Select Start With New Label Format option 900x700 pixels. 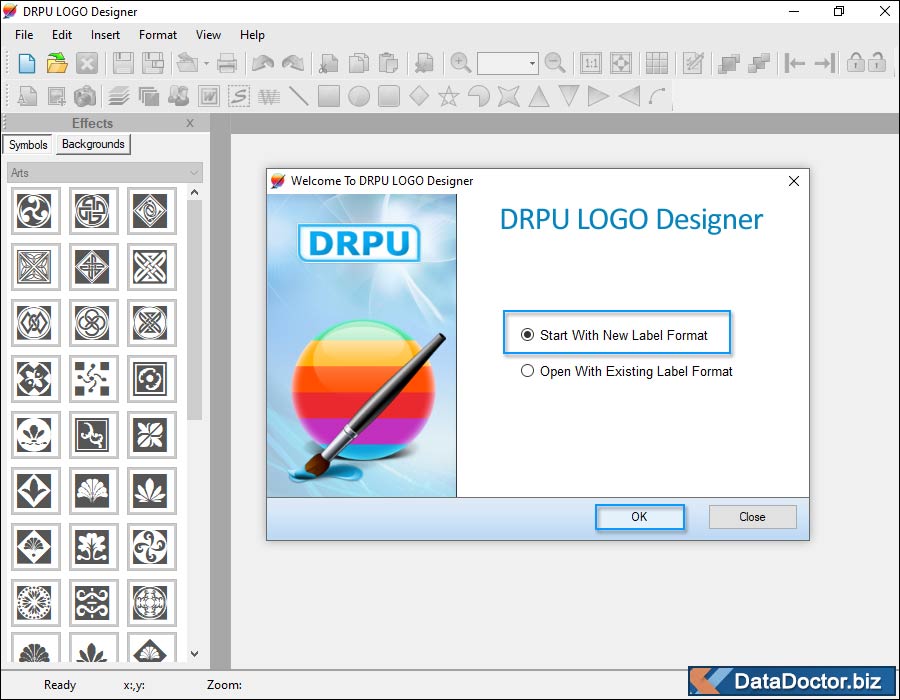(614, 335)
